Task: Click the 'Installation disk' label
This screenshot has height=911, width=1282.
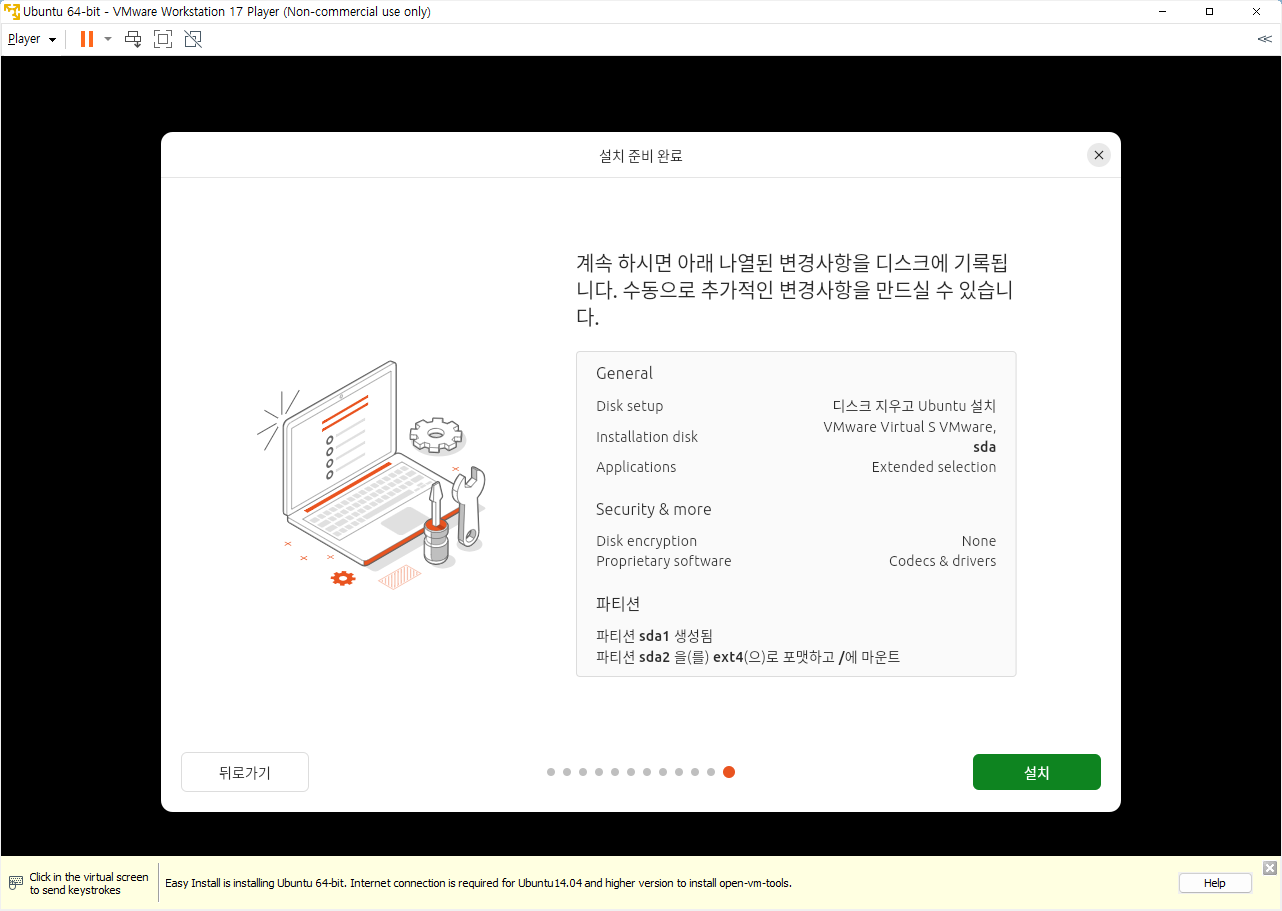Action: pyautogui.click(x=647, y=437)
